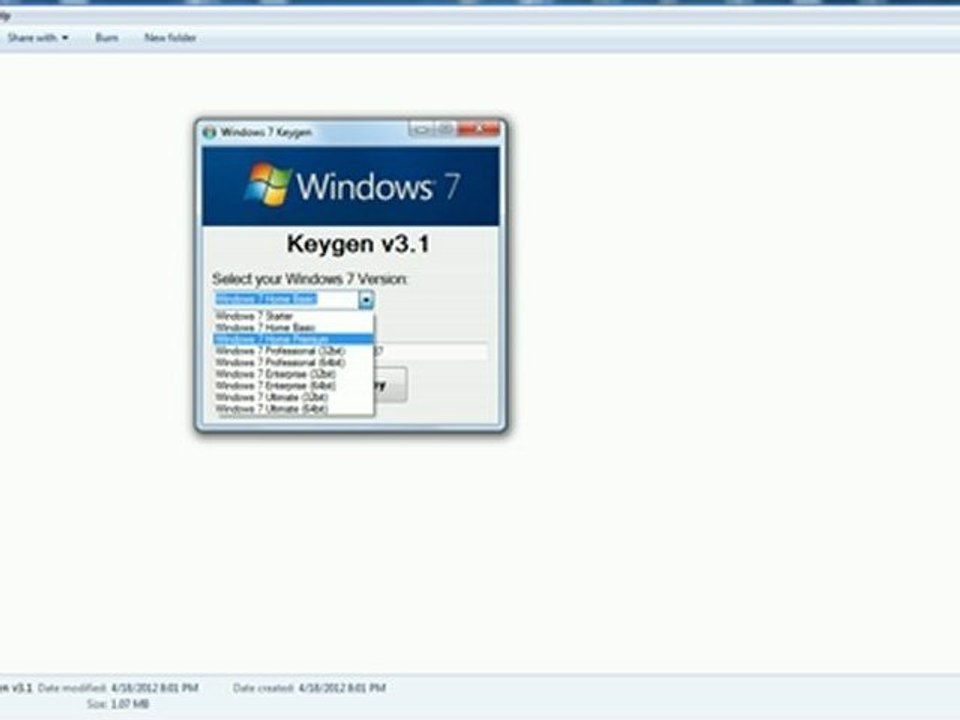The image size is (960, 720).
Task: Pick Windows 7 Ultimate (64bit)
Action: click(293, 409)
